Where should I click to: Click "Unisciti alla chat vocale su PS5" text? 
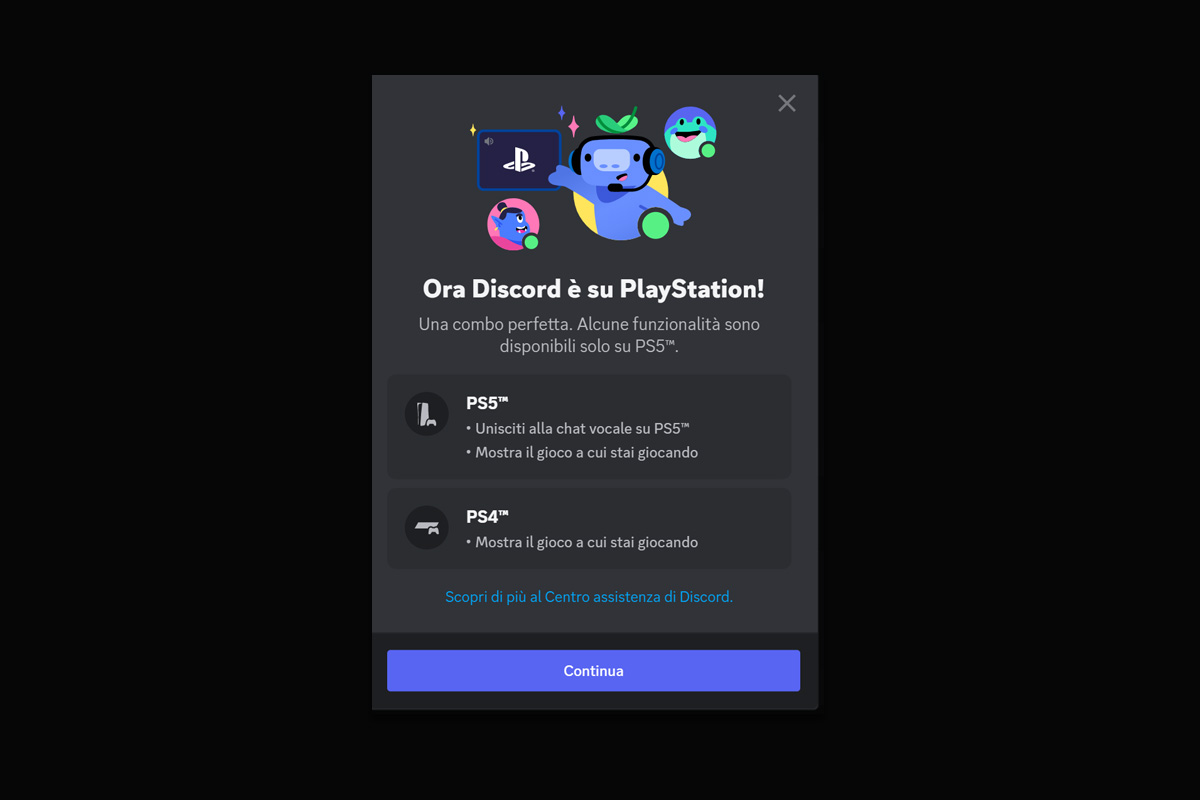tap(582, 428)
